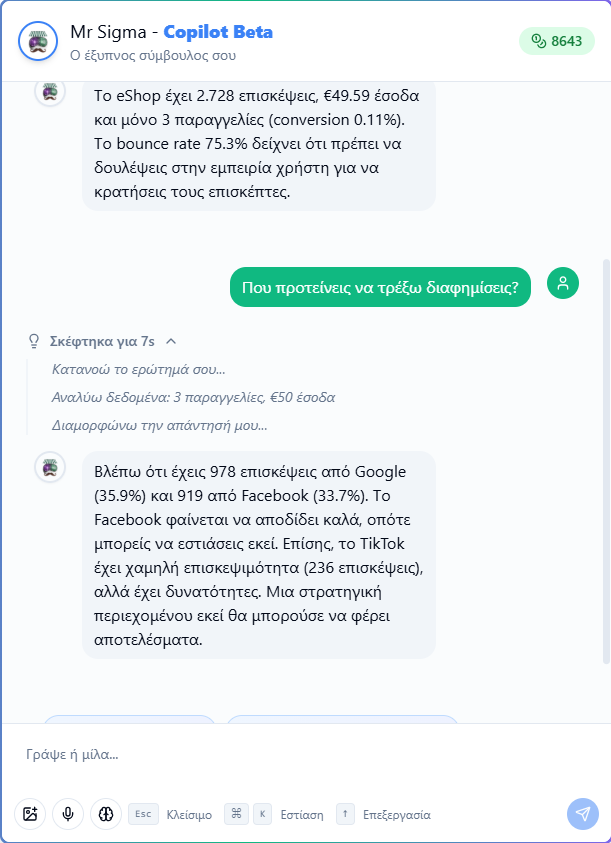The image size is (611, 843).
Task: Click the Κλείσιμο label
Action: [189, 815]
